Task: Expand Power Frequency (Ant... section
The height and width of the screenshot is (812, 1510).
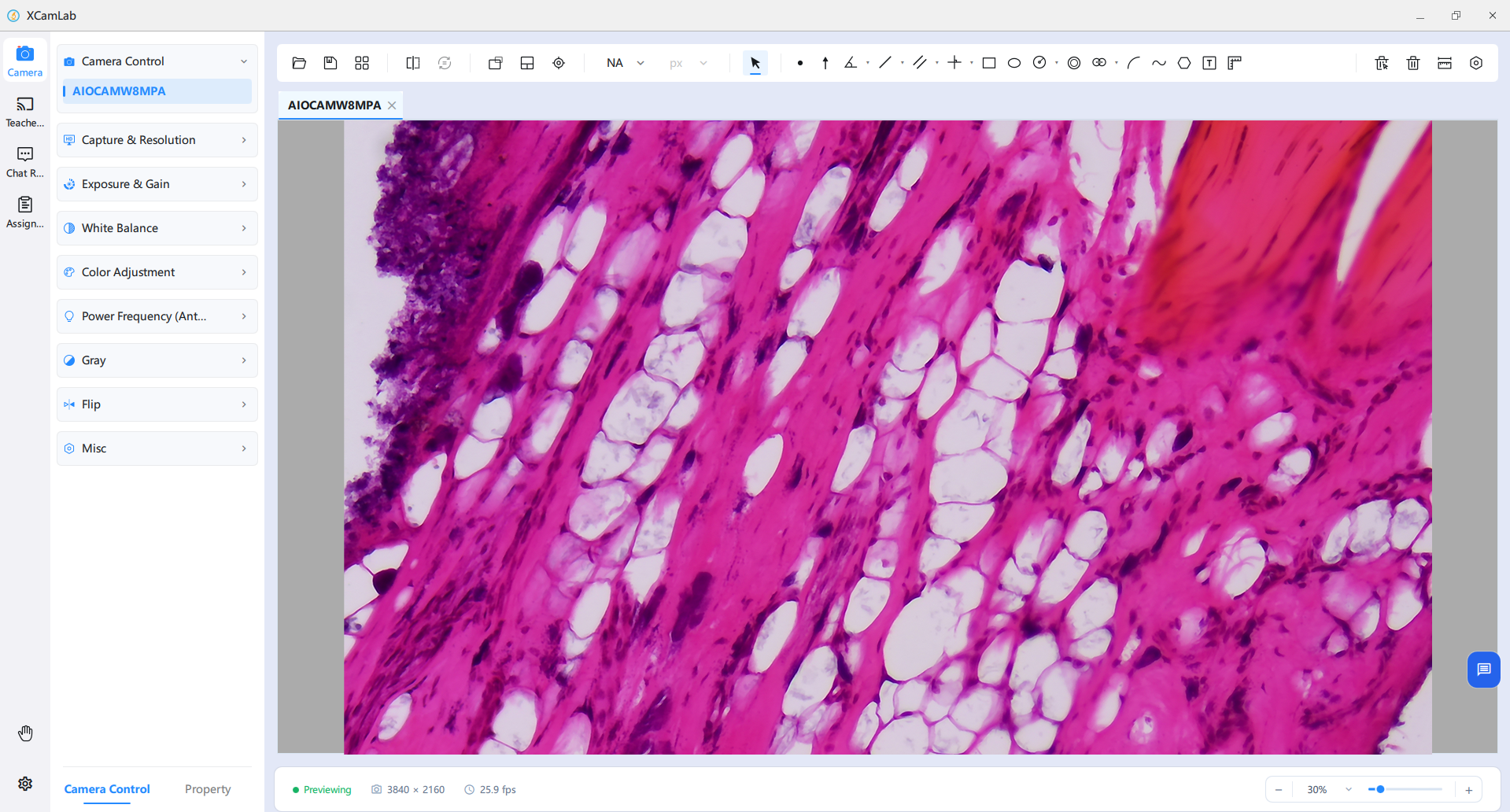Action: tap(157, 316)
